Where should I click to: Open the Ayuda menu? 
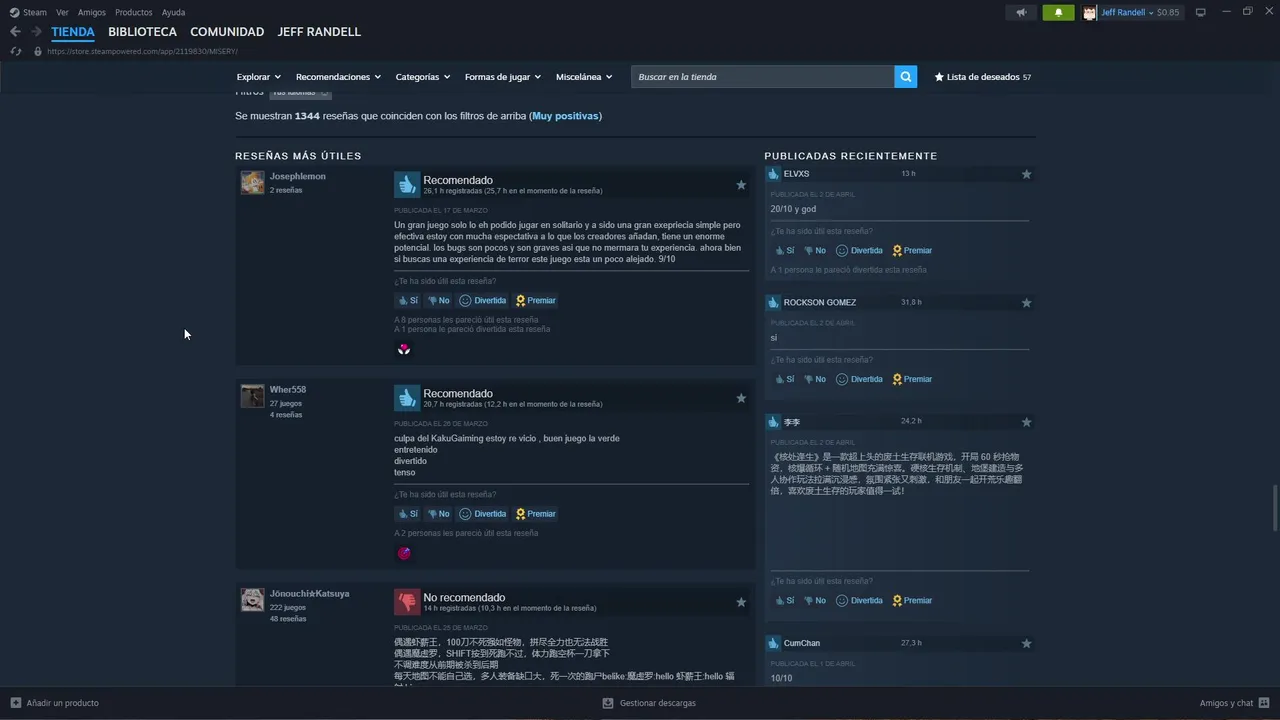tap(173, 13)
